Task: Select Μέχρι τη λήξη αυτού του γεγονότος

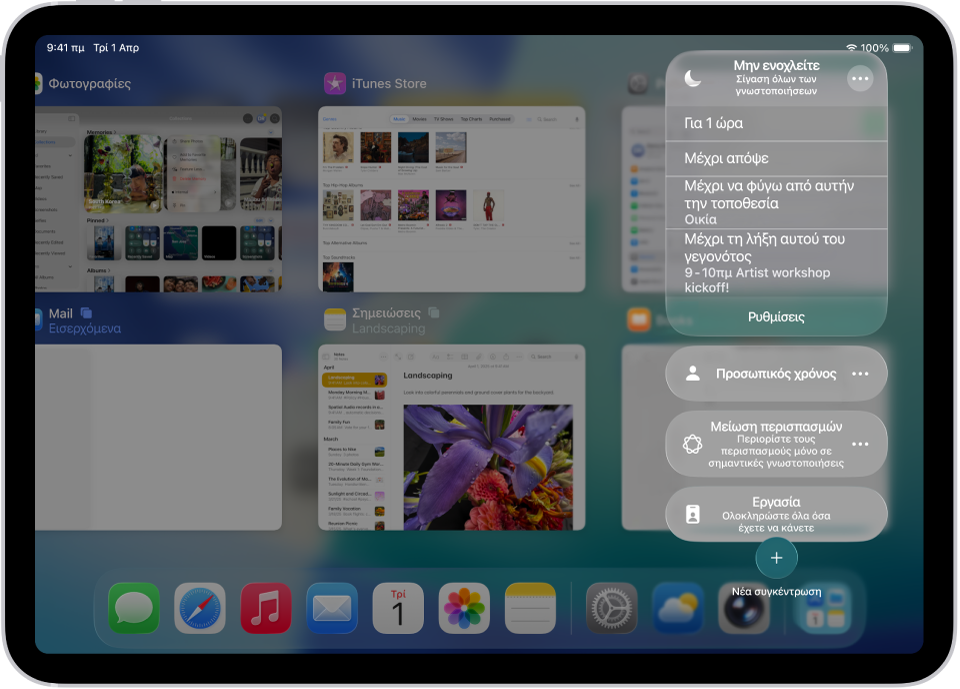Action: [x=776, y=263]
